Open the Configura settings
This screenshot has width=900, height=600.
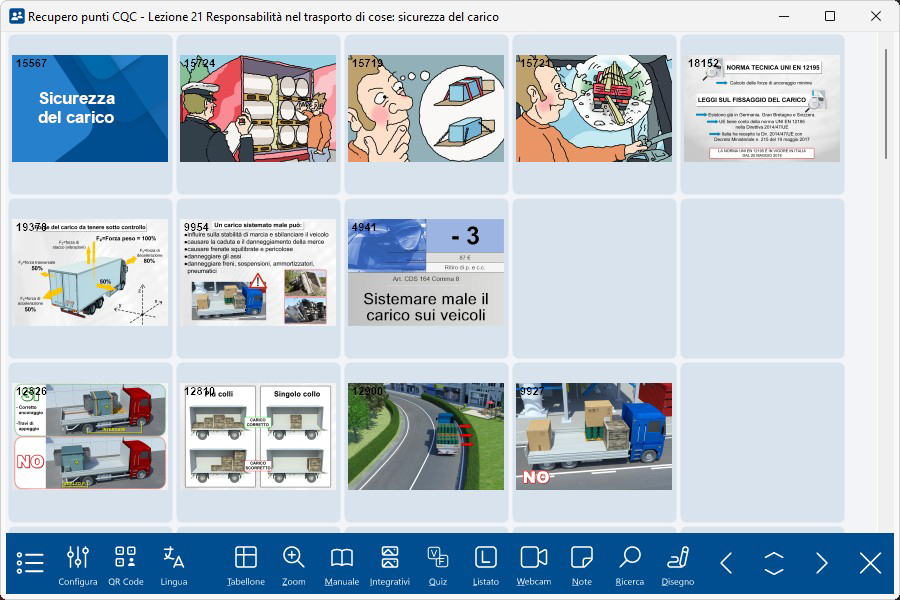[x=77, y=566]
